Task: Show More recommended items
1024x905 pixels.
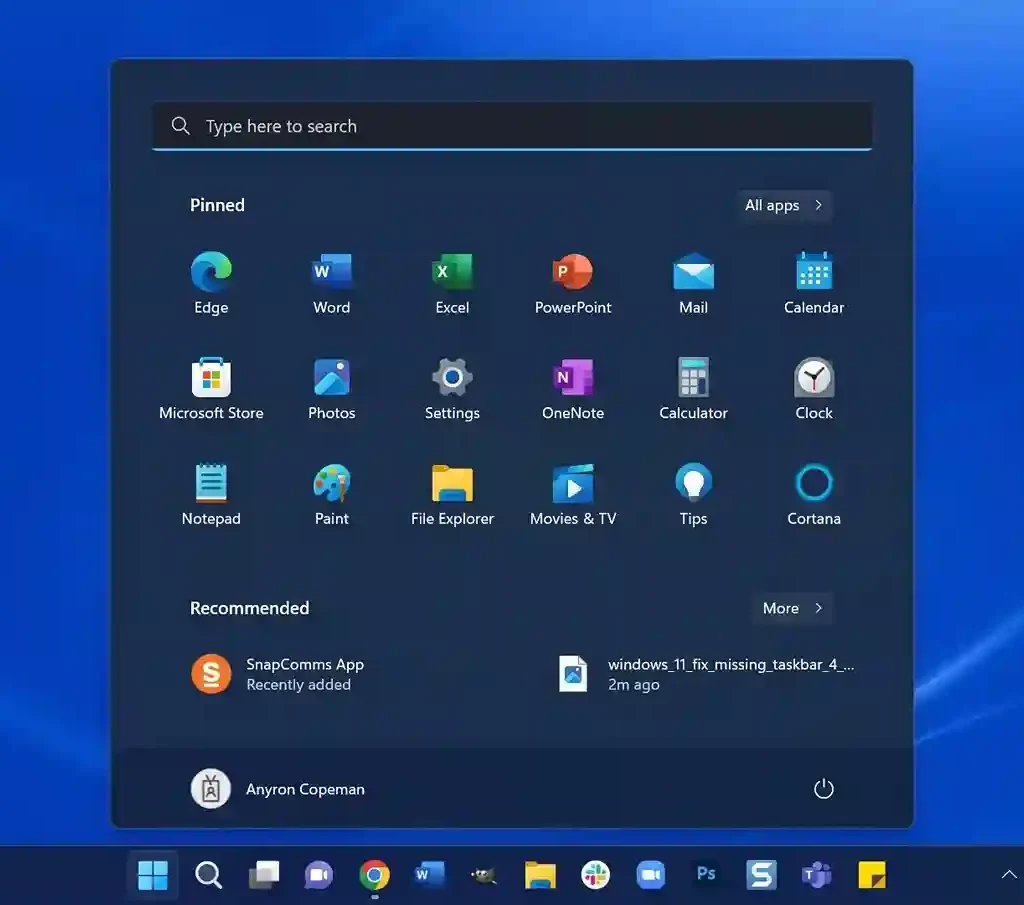Action: [792, 608]
